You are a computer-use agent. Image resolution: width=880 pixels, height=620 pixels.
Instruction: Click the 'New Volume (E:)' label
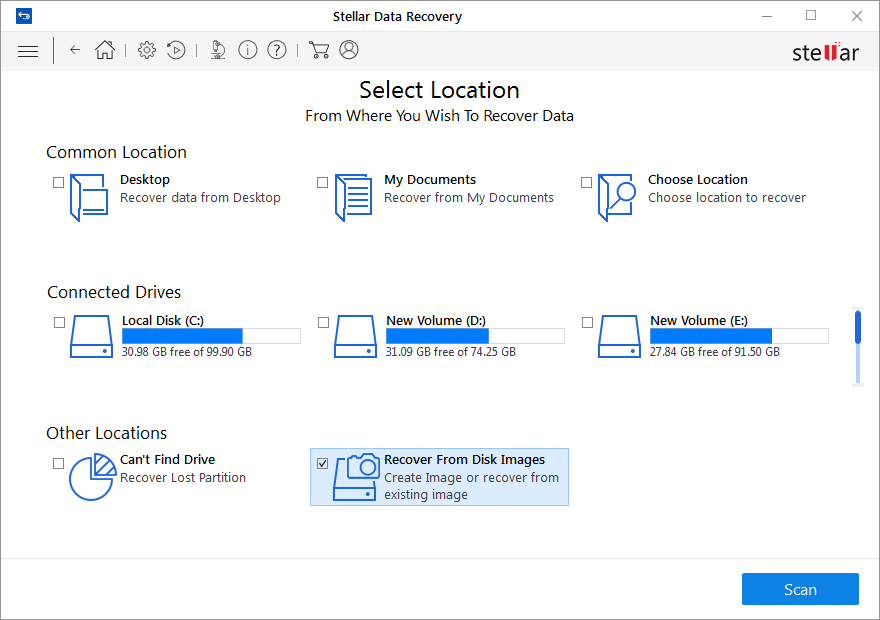click(x=699, y=320)
